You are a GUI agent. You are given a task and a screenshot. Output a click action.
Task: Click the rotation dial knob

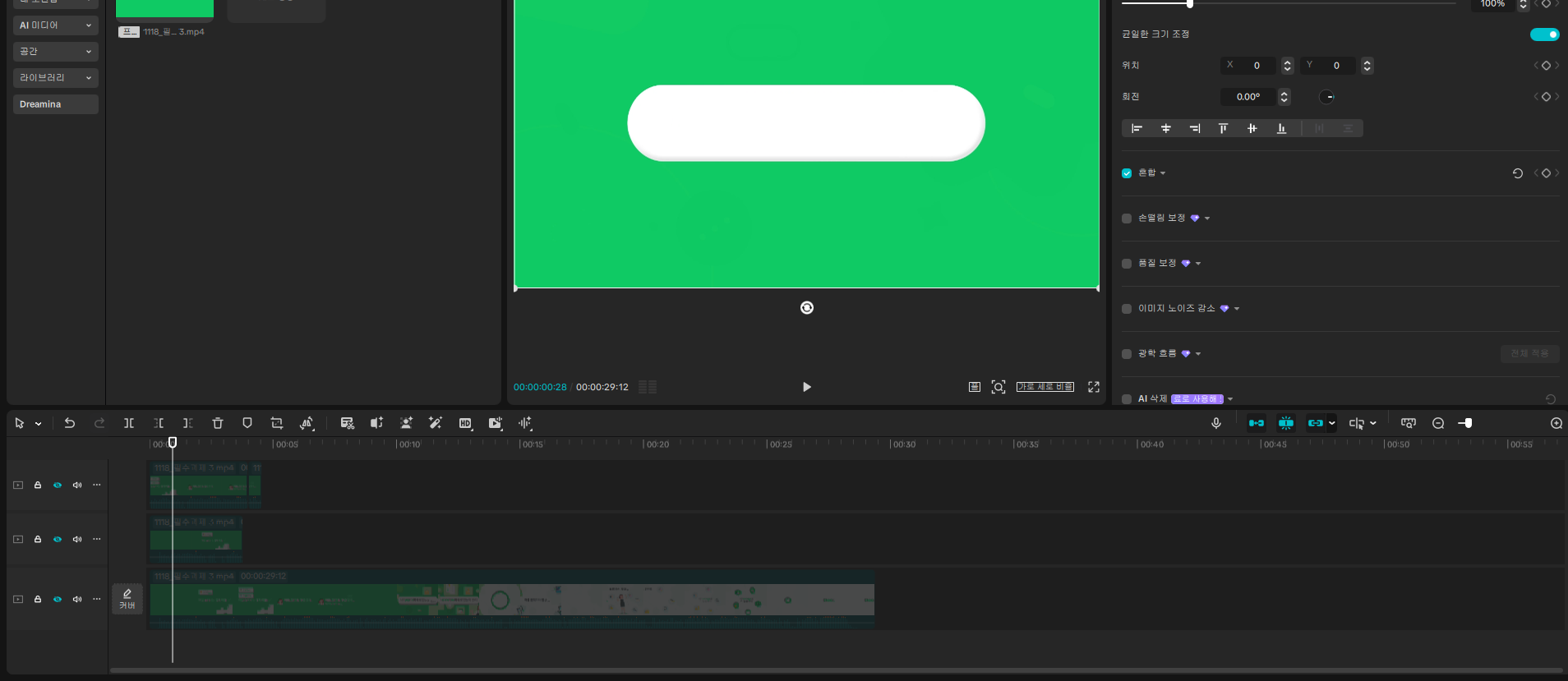click(1327, 97)
